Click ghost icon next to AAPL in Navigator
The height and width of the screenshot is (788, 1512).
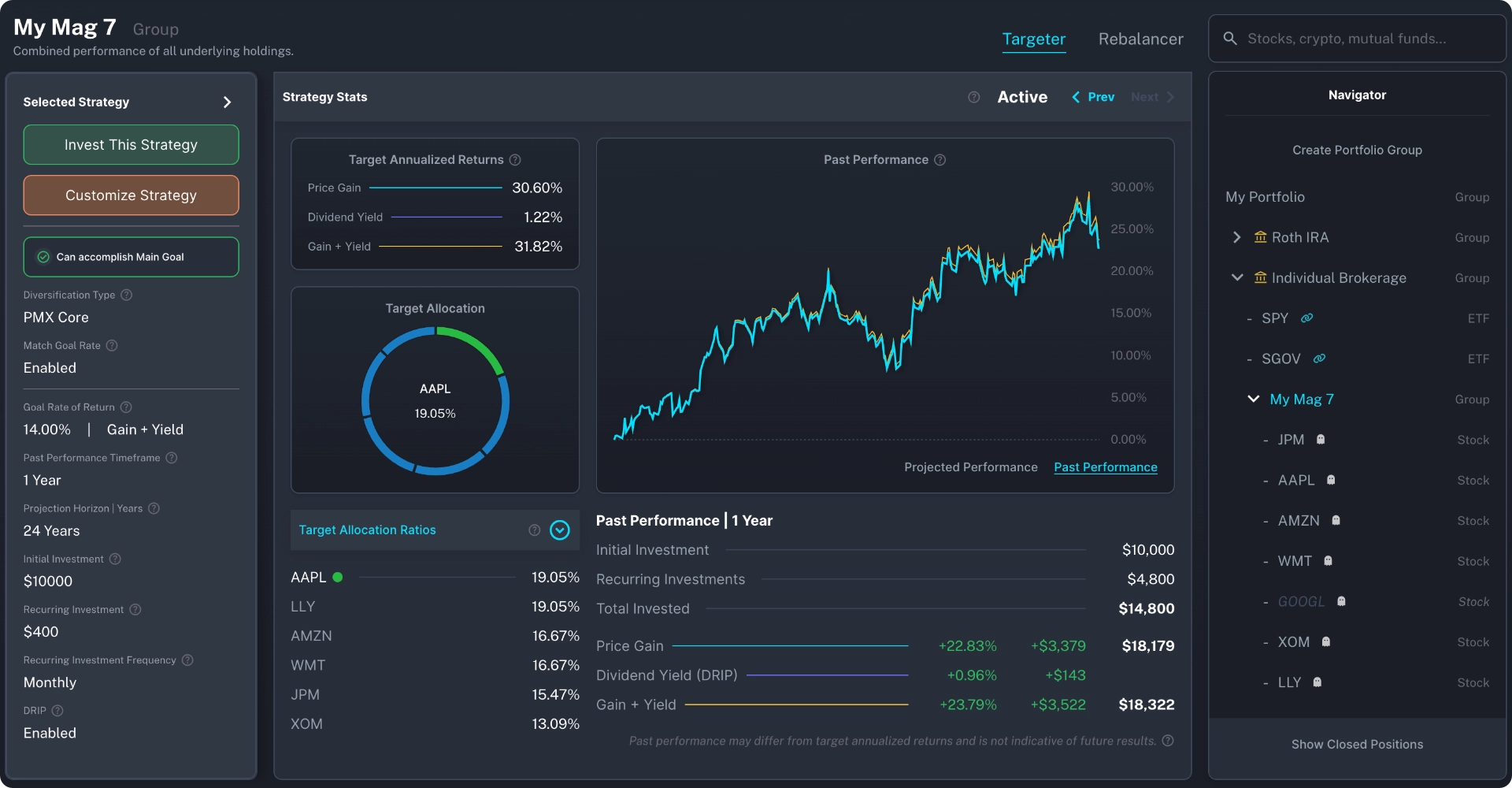pos(1331,480)
